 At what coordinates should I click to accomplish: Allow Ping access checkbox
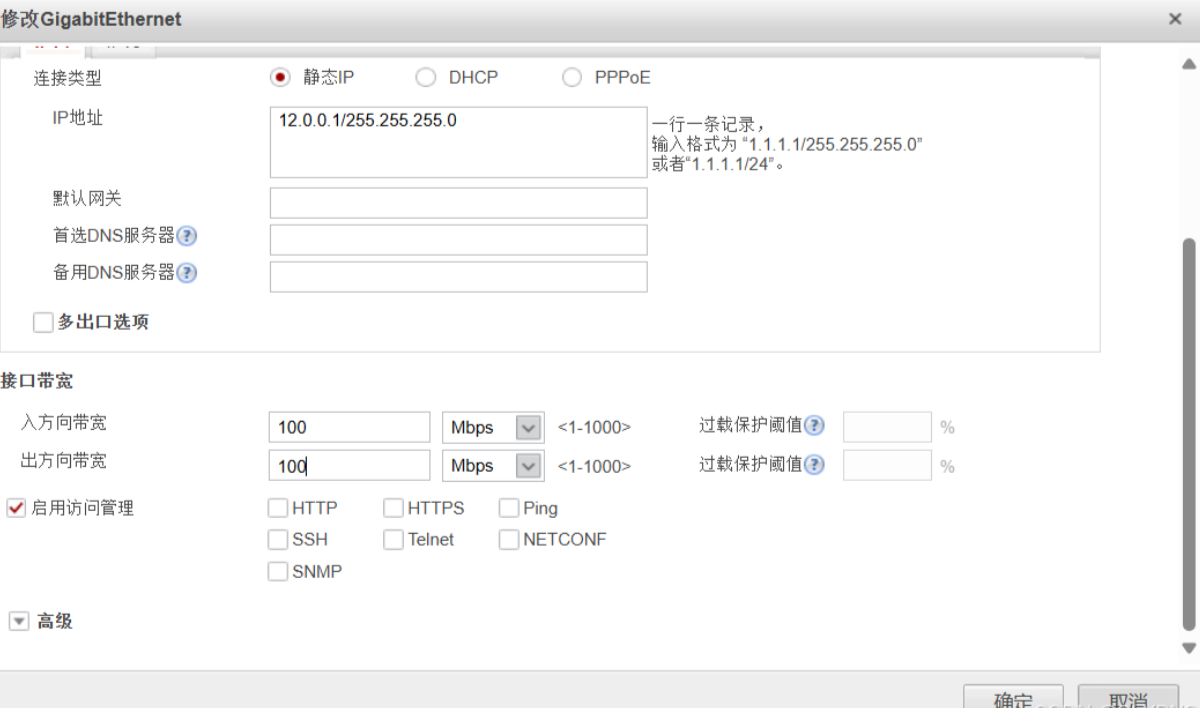(509, 508)
